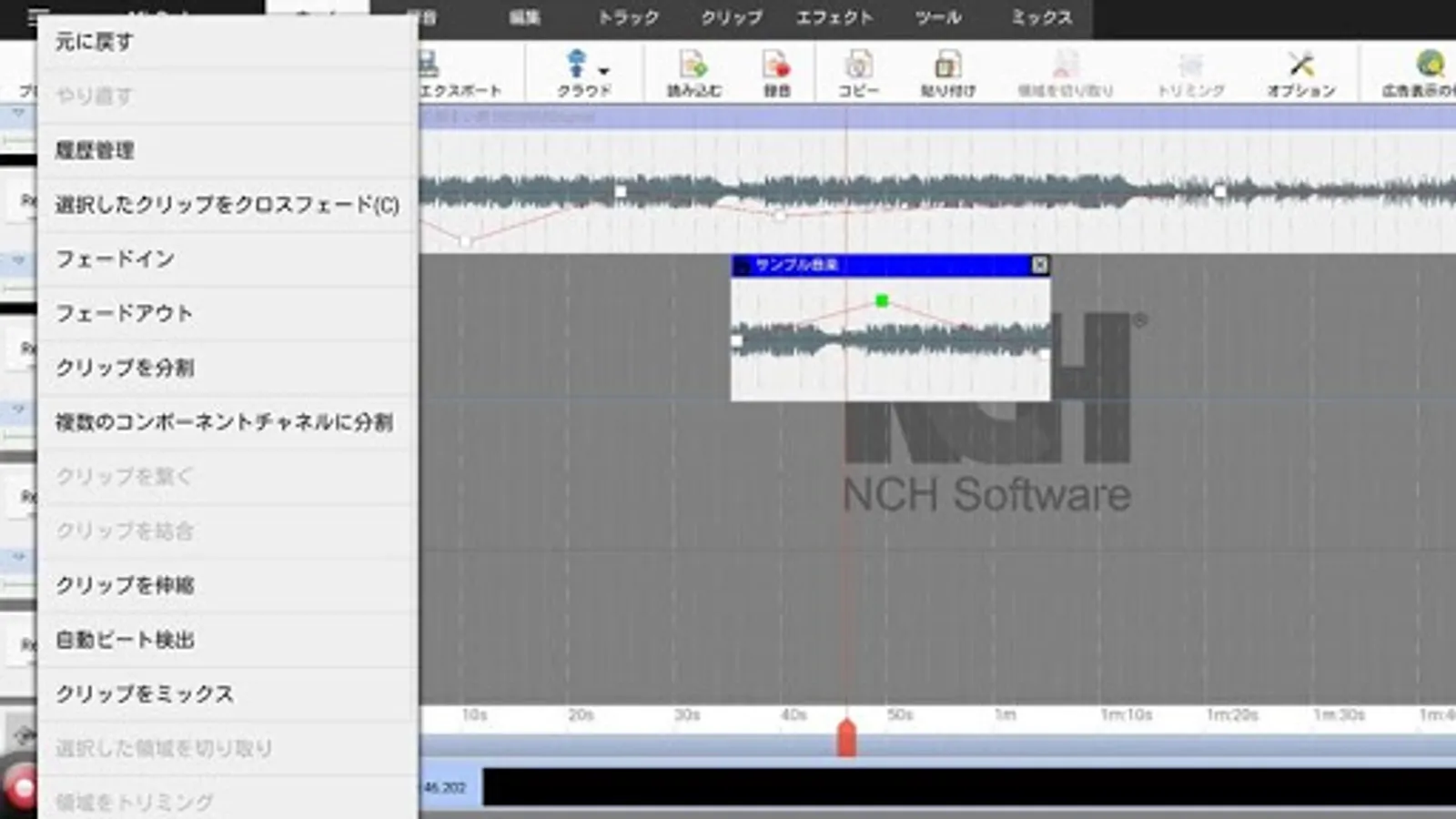Choose フェードアウト (Fade out) menu entry
This screenshot has height=819, width=1456.
pos(227,313)
